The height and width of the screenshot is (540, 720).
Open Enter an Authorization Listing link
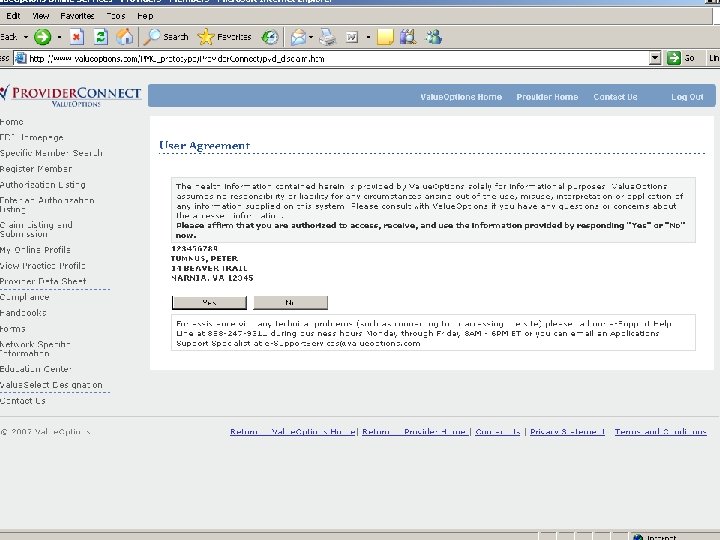[47, 205]
